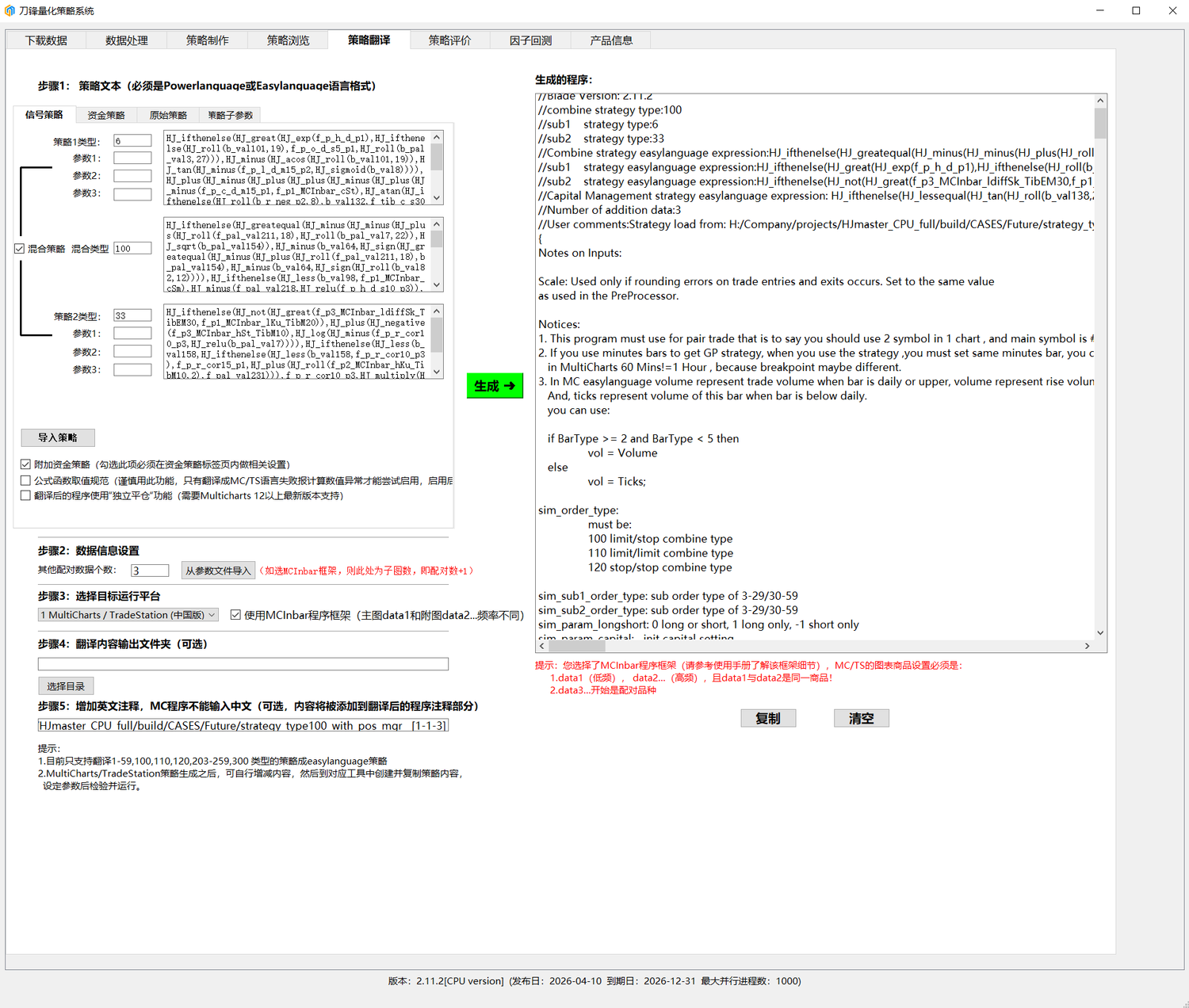This screenshot has height=1008, width=1189.
Task: Toggle 使用MCInbar程序框架 checkbox
Action: pos(235,615)
